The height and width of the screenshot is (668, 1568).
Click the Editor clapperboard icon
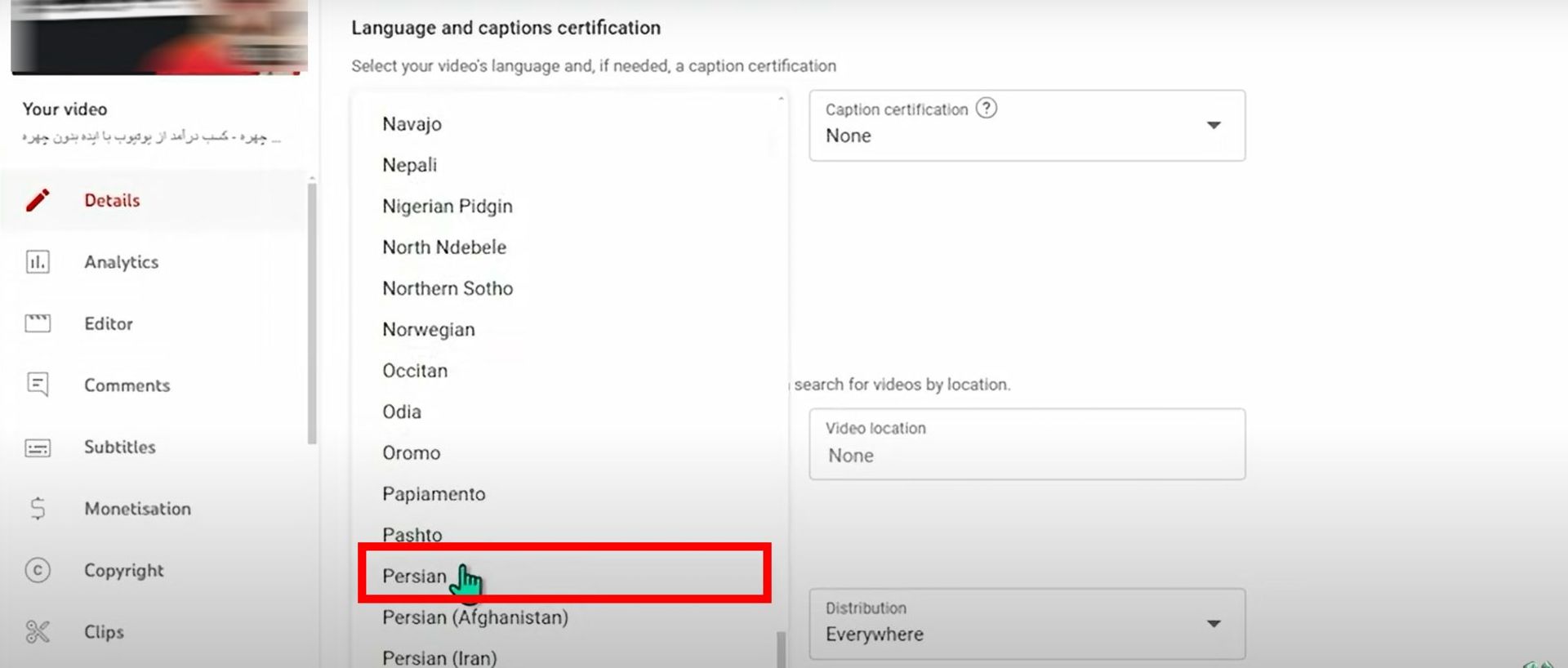38,323
